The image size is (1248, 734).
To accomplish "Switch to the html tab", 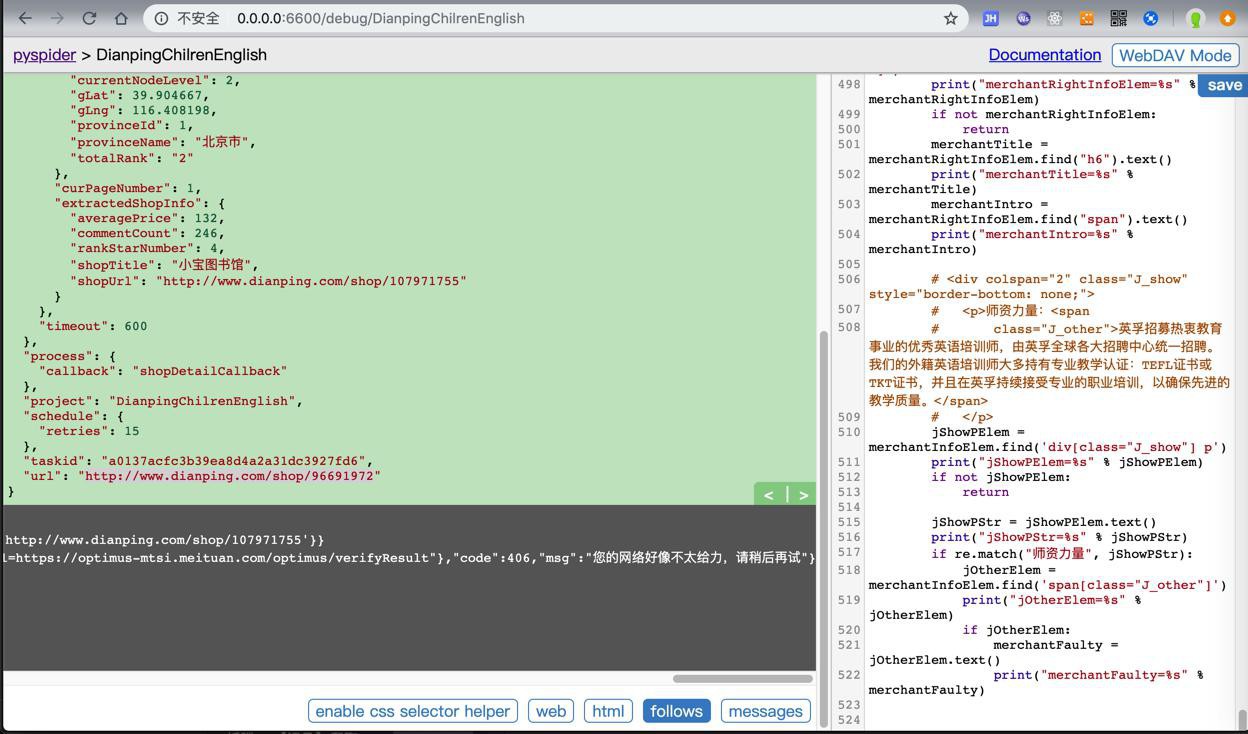I will tap(608, 711).
